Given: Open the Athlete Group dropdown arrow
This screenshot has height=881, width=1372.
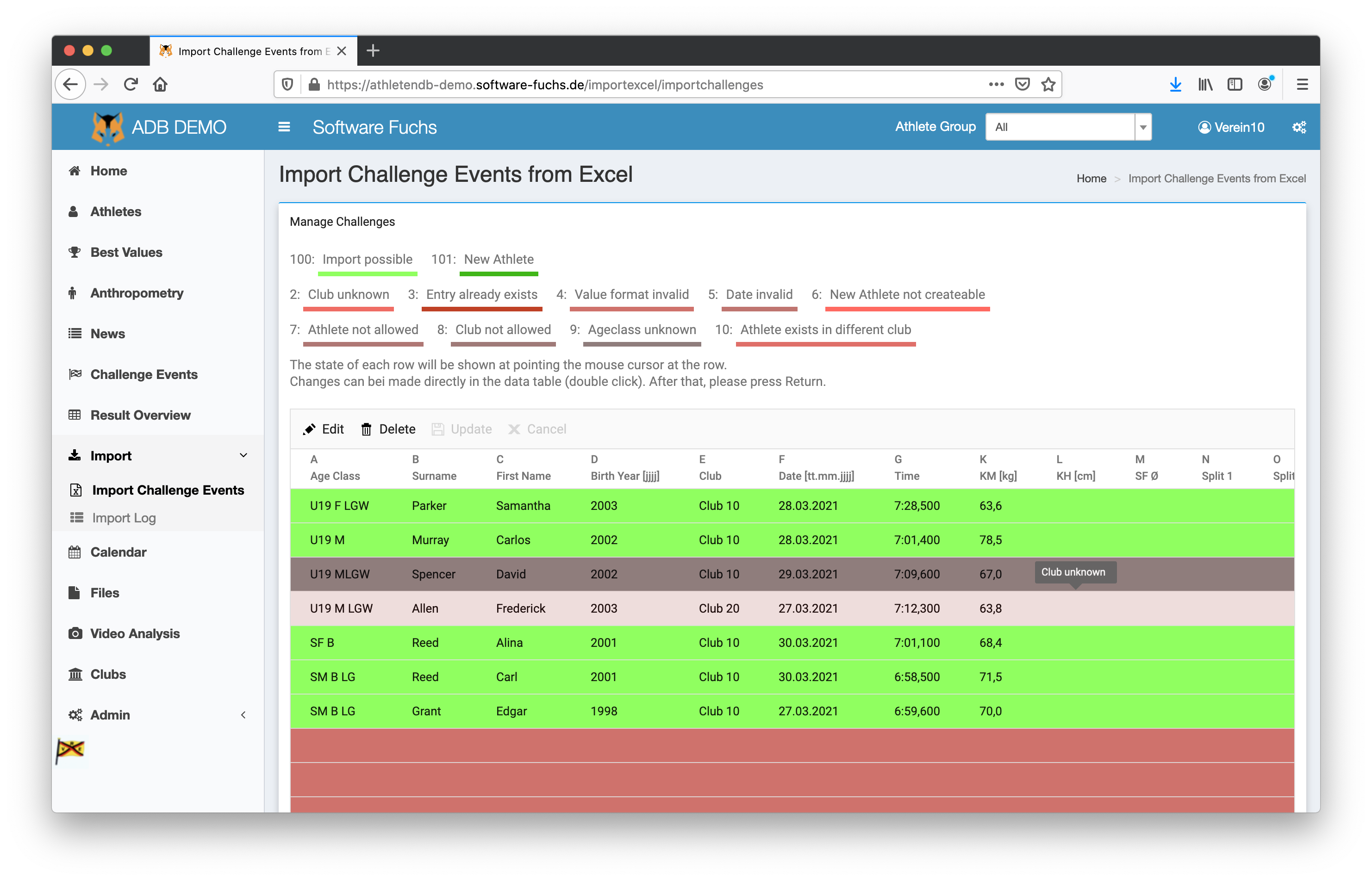Looking at the screenshot, I should (1142, 127).
